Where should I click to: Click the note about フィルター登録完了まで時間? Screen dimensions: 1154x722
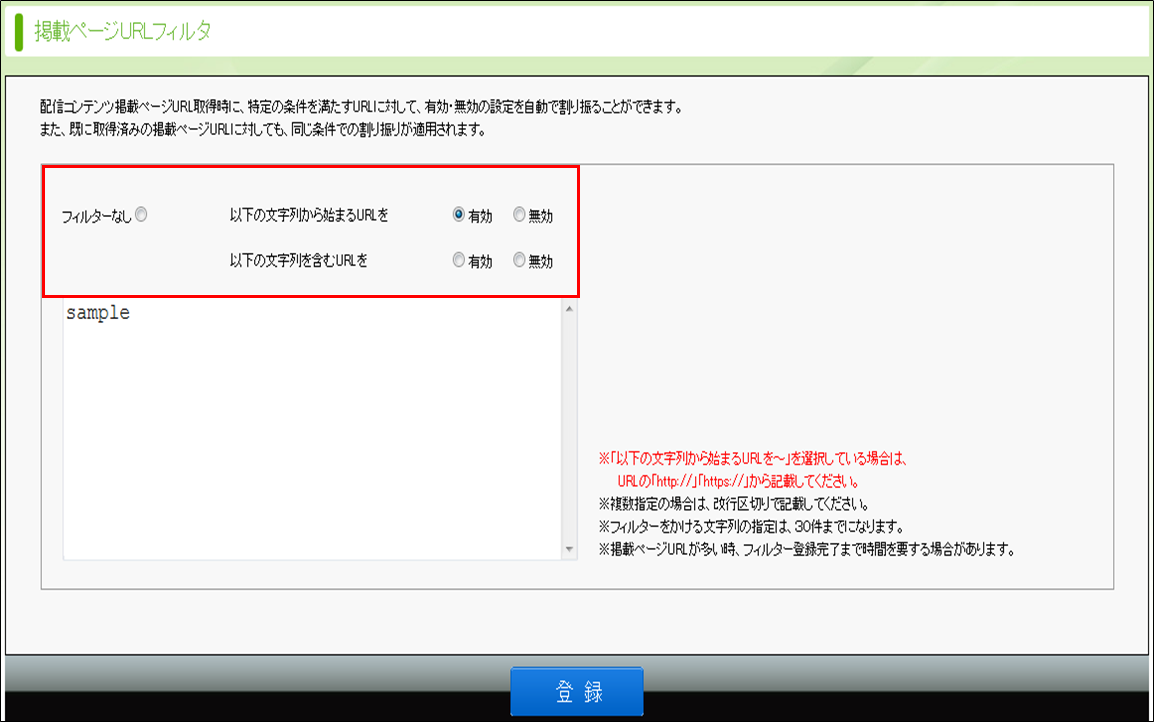[x=807, y=550]
